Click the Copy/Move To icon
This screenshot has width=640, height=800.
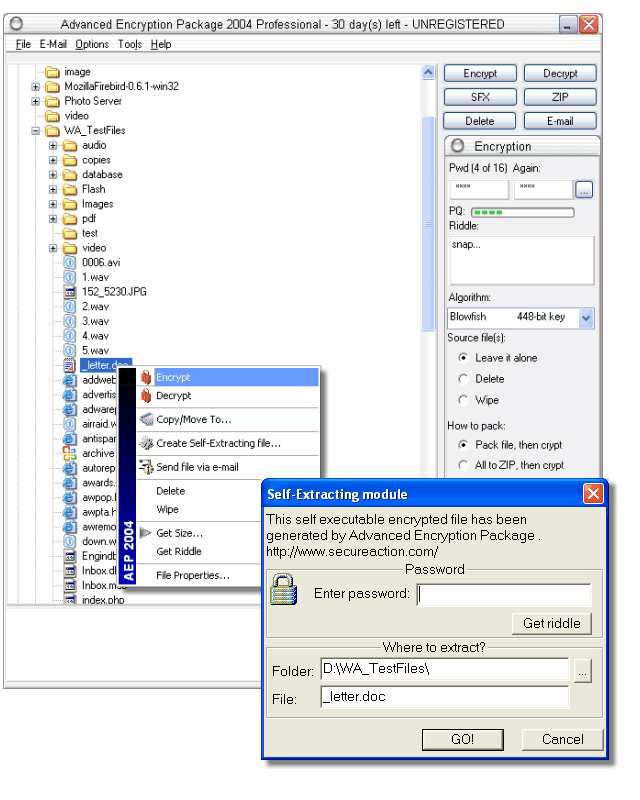point(146,419)
